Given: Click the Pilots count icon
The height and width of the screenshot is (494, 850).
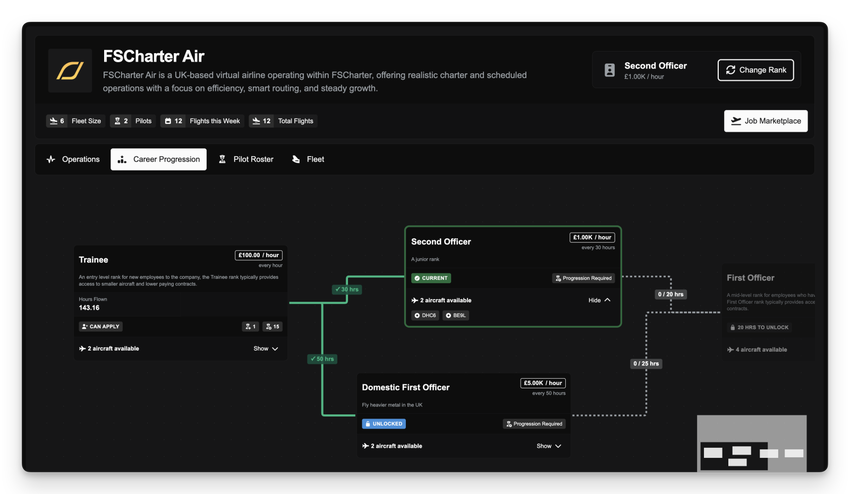Looking at the screenshot, I should (x=116, y=121).
